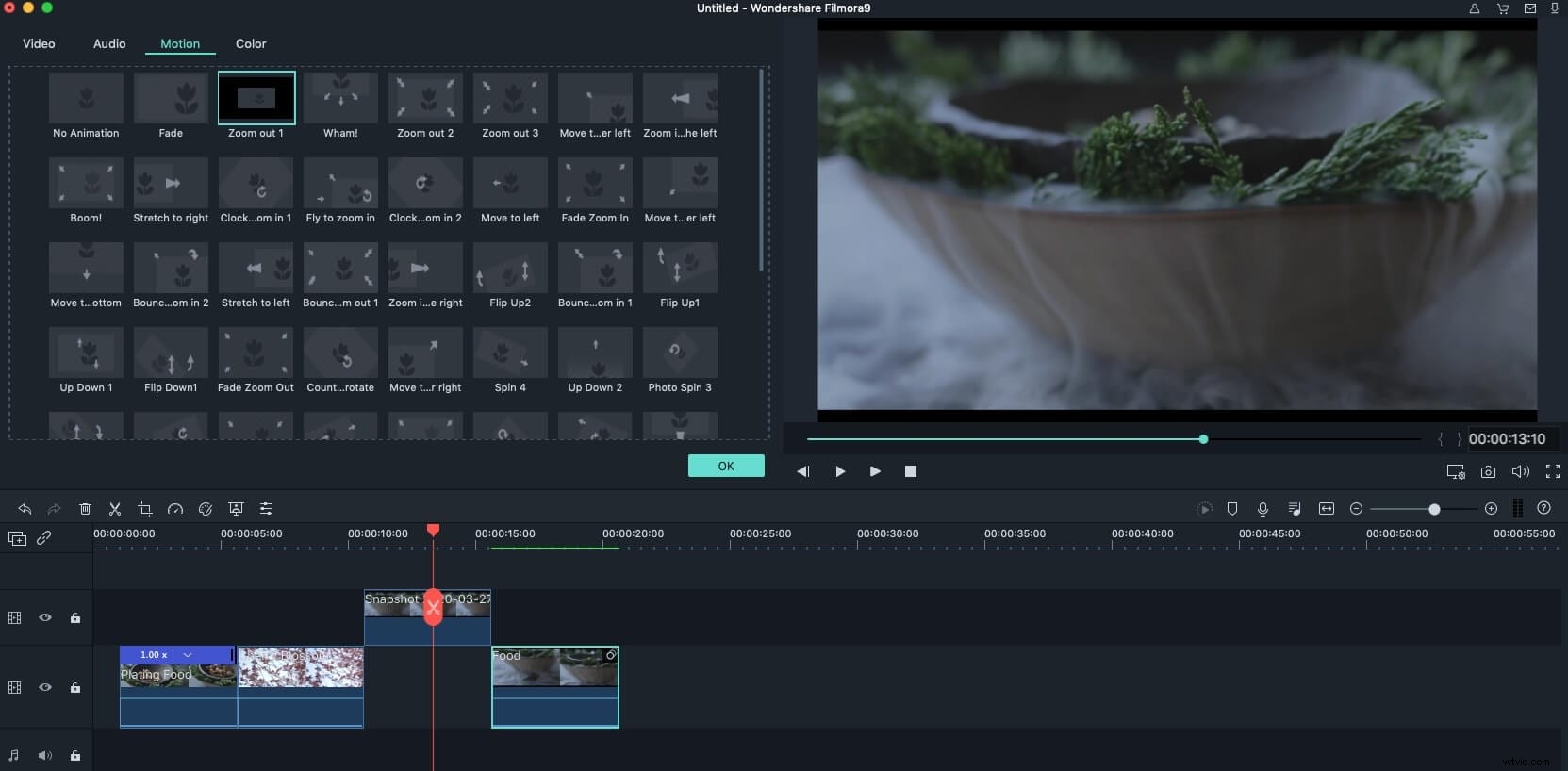Click the zoom to fit timeline icon
1568x771 pixels.
pos(1327,509)
